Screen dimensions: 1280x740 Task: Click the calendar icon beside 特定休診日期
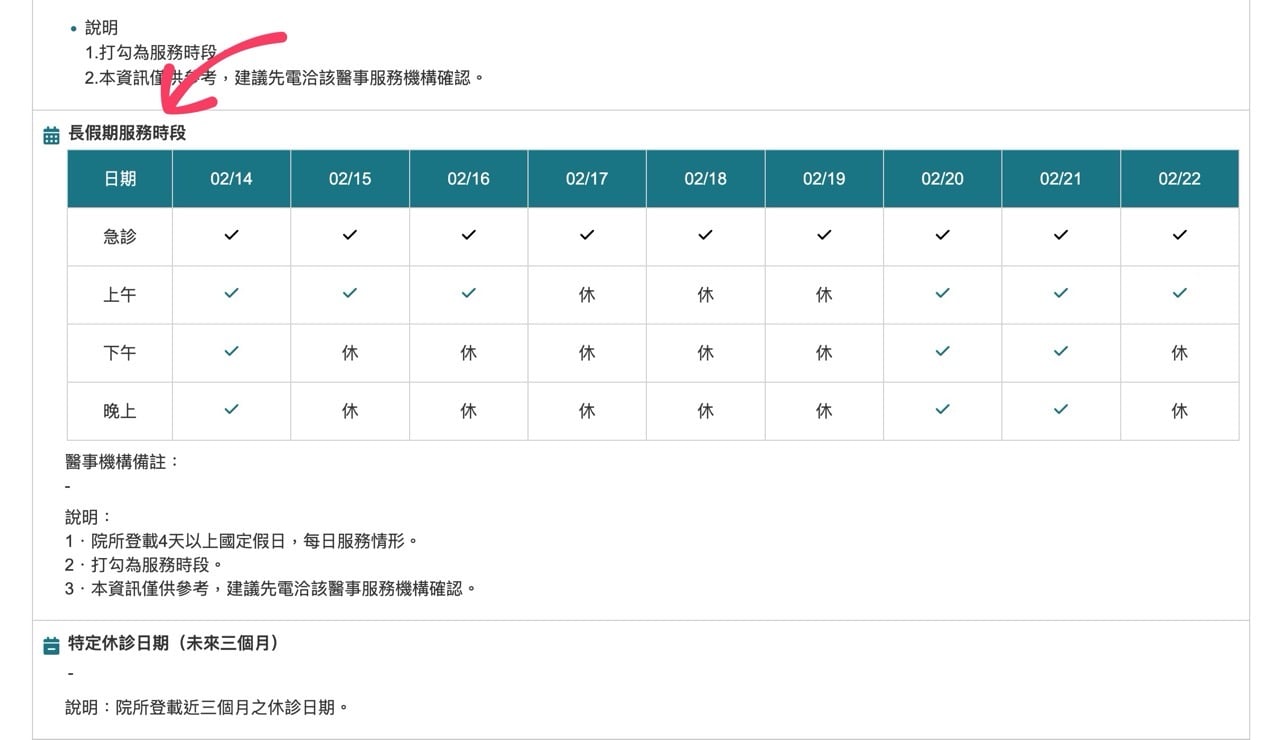click(49, 645)
